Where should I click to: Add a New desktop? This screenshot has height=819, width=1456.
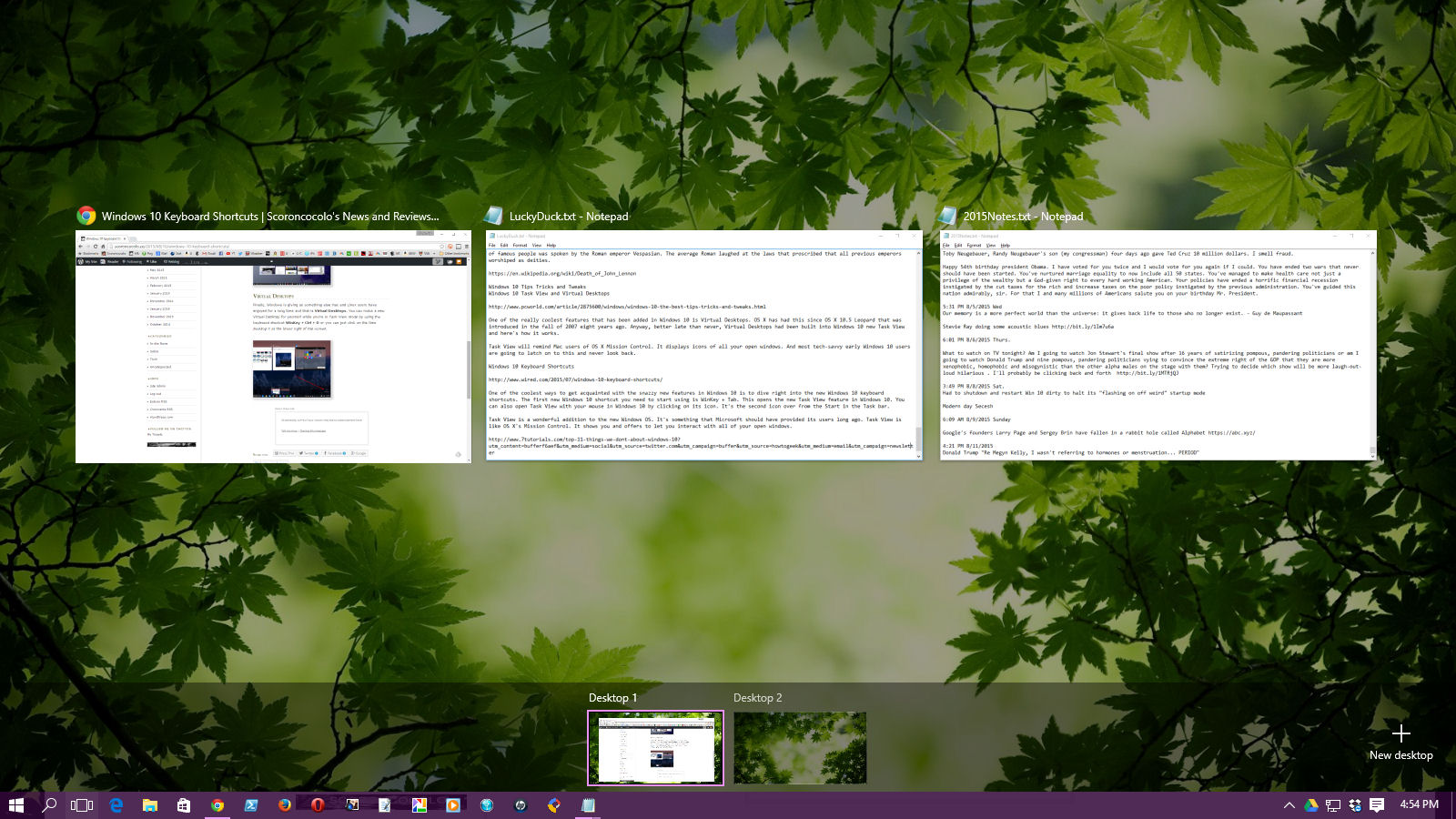(1400, 741)
